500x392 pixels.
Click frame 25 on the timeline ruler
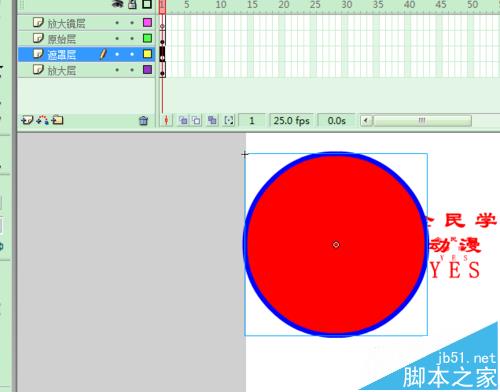(x=315, y=5)
